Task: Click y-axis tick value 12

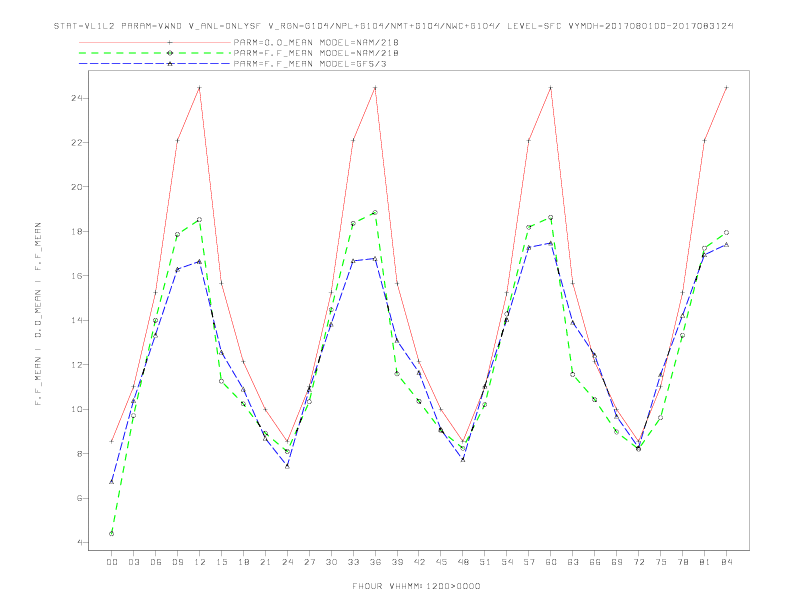Action: 77,365
